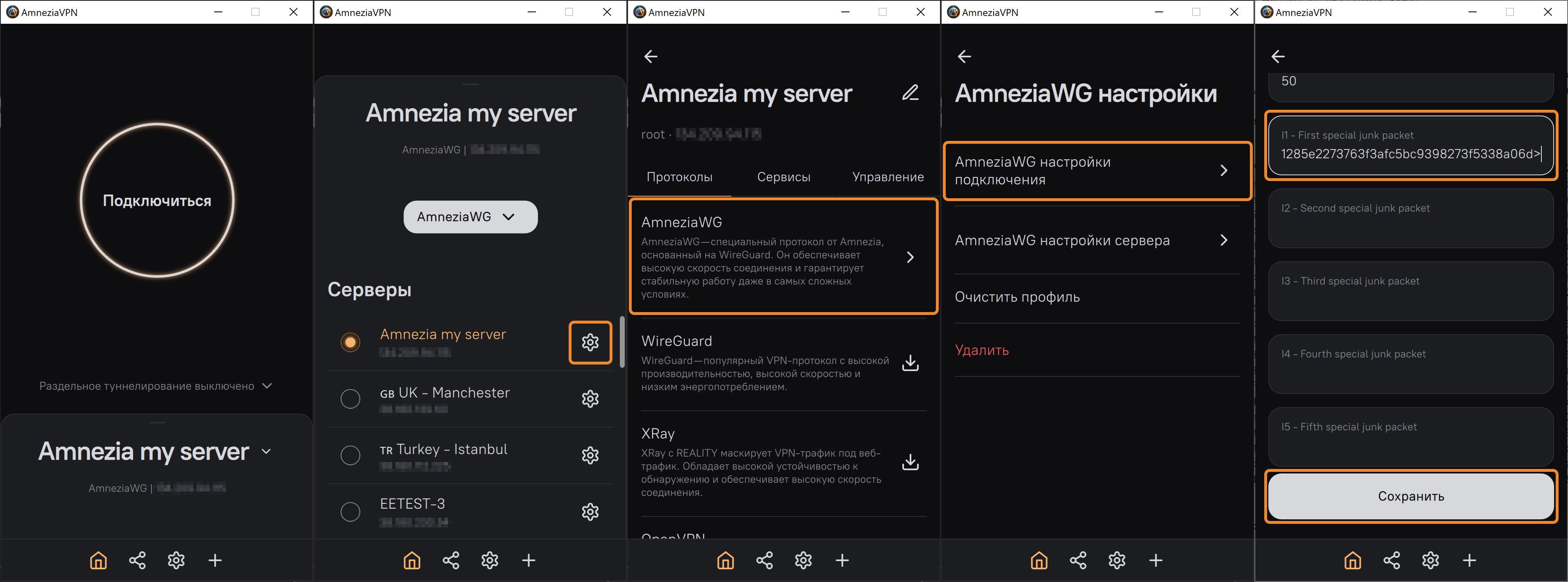Click the share icon in the first window
Screen dimensions: 1568x582
tap(137, 560)
